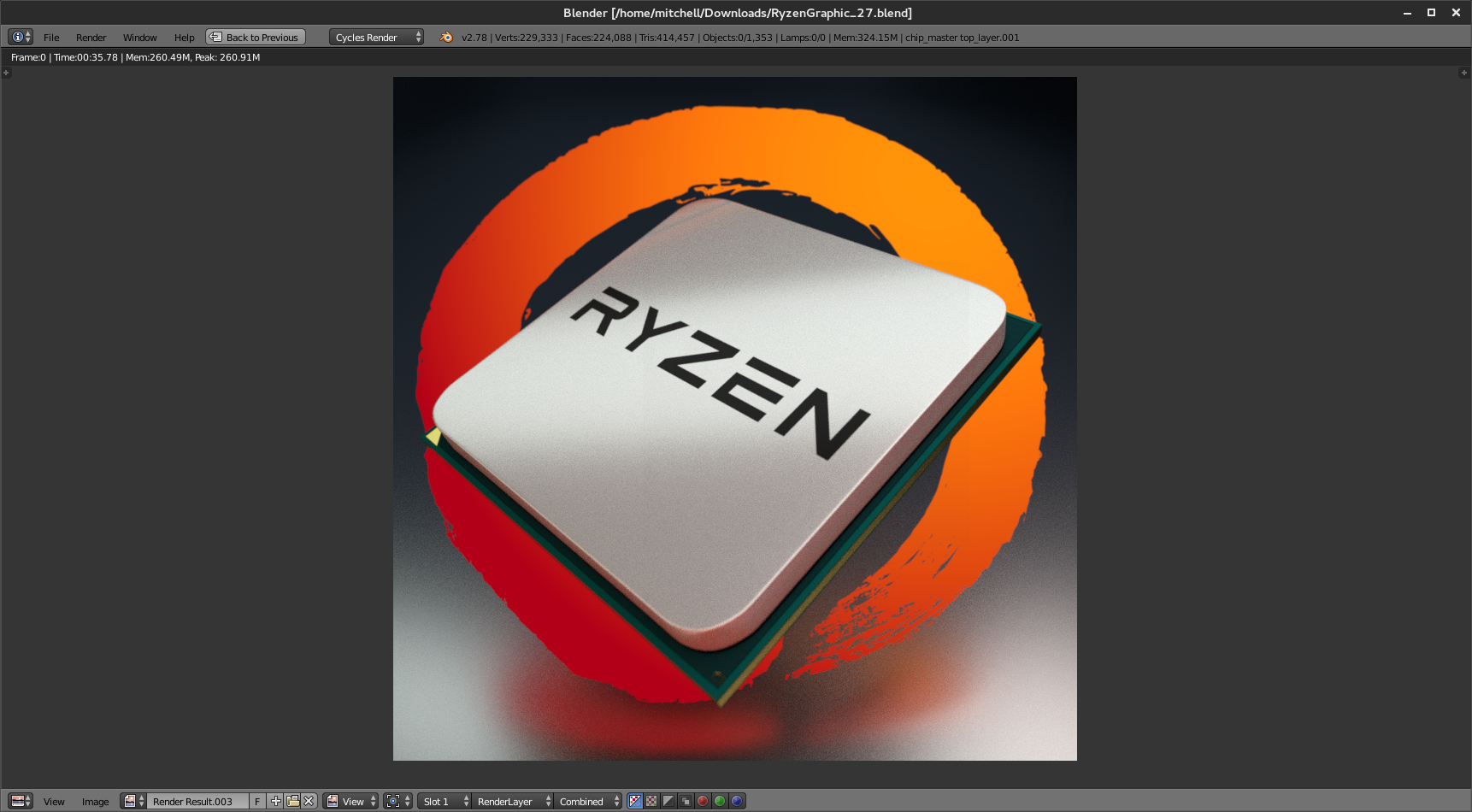
Task: Click the Back to Previous button
Action: (x=256, y=37)
